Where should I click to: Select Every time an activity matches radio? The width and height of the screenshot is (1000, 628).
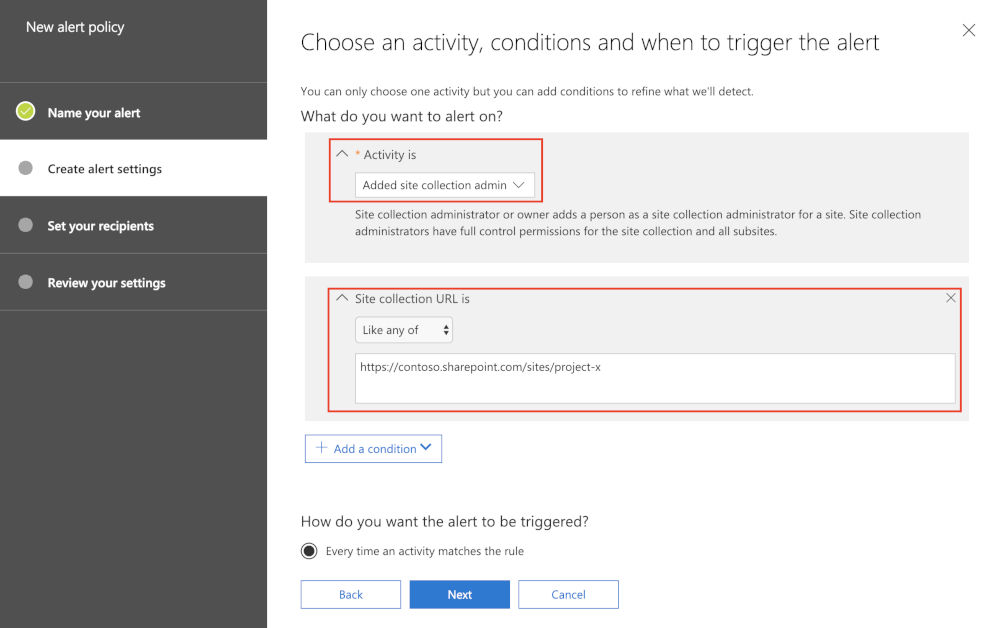pos(309,551)
